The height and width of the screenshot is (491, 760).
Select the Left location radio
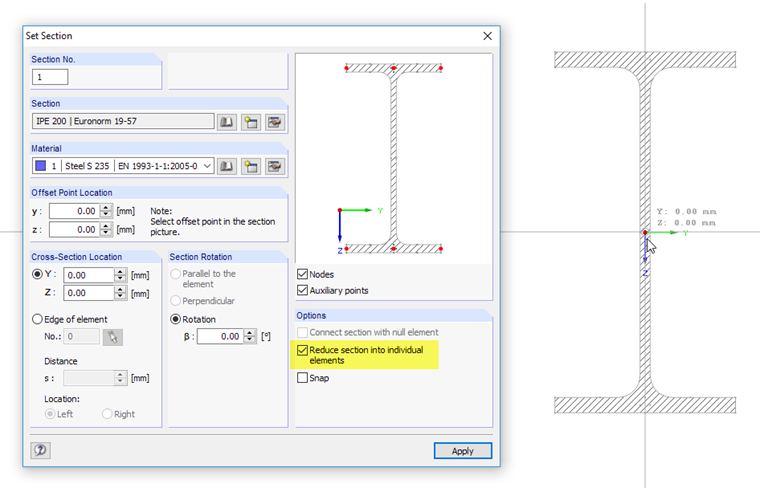(x=50, y=414)
